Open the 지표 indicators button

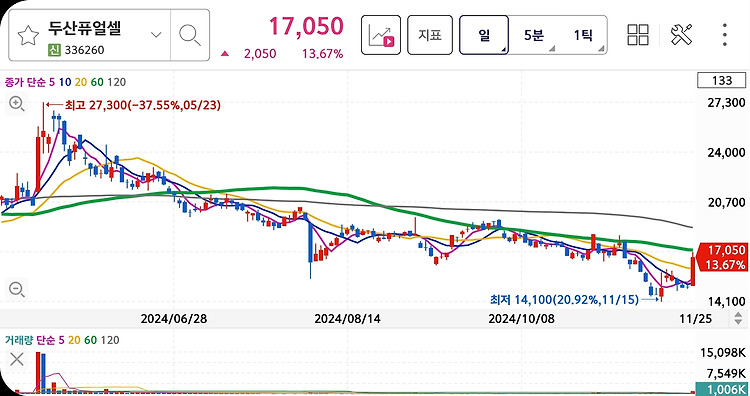(430, 35)
